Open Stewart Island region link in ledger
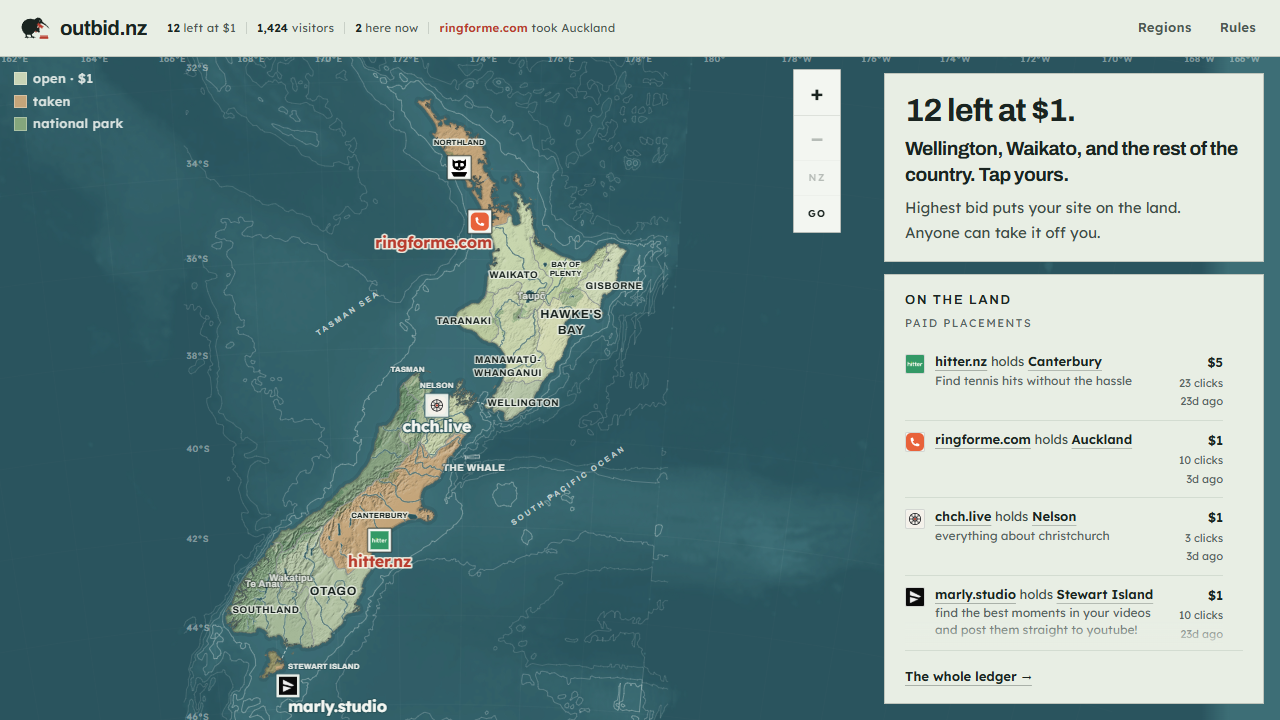Viewport: 1280px width, 720px height. (x=1105, y=594)
